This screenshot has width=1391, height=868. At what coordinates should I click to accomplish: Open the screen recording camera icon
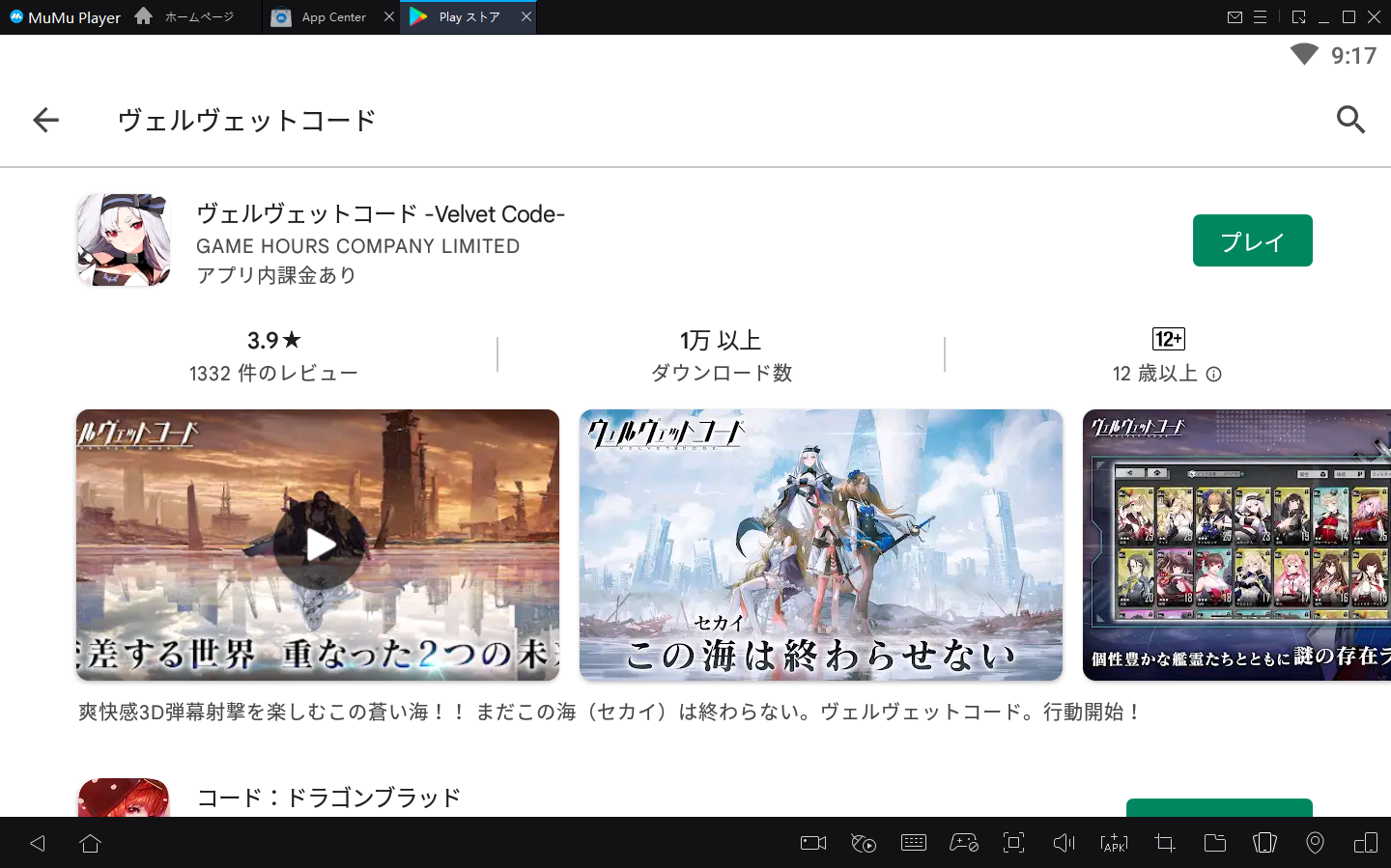tap(813, 843)
